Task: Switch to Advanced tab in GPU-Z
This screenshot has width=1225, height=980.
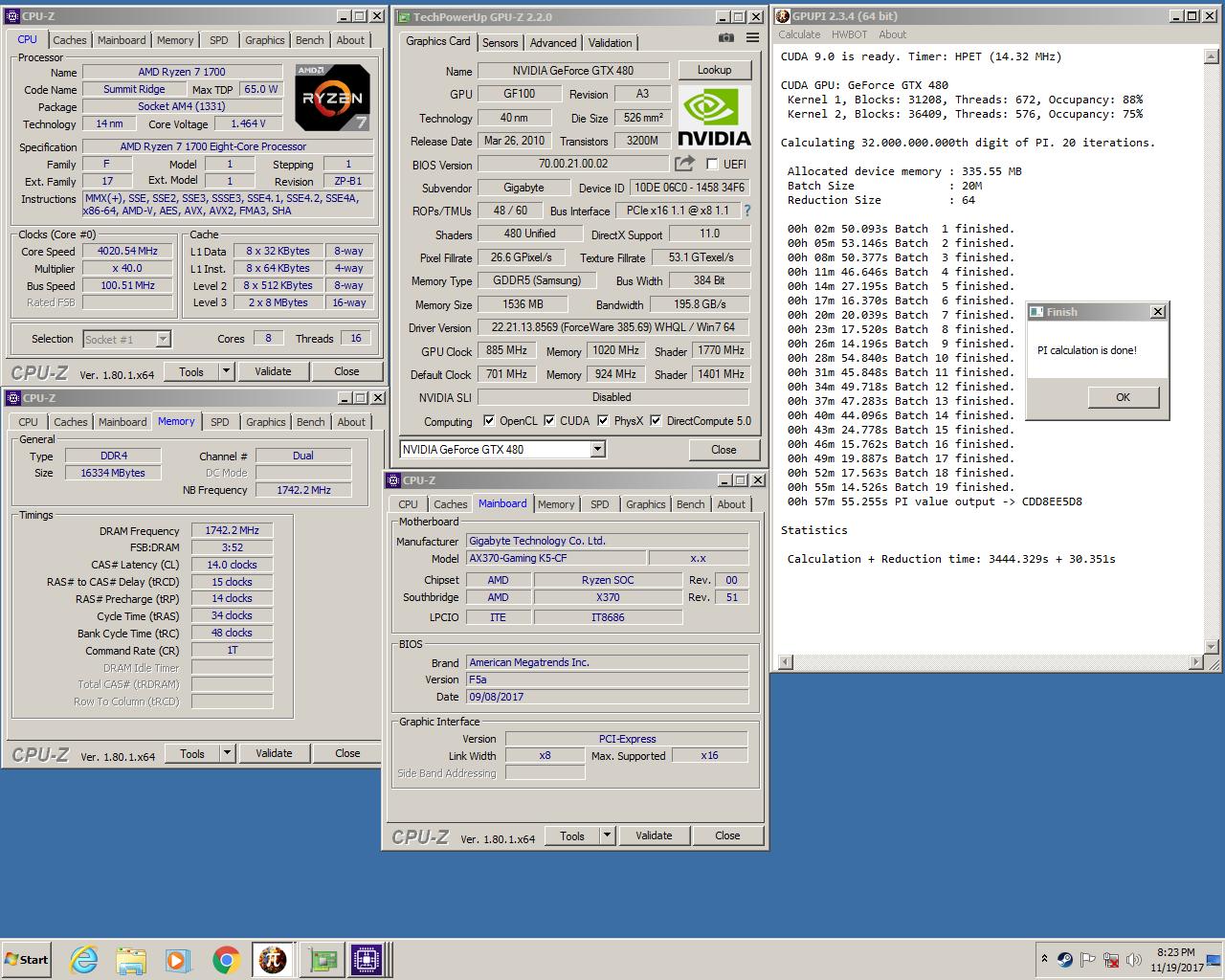Action: point(553,43)
